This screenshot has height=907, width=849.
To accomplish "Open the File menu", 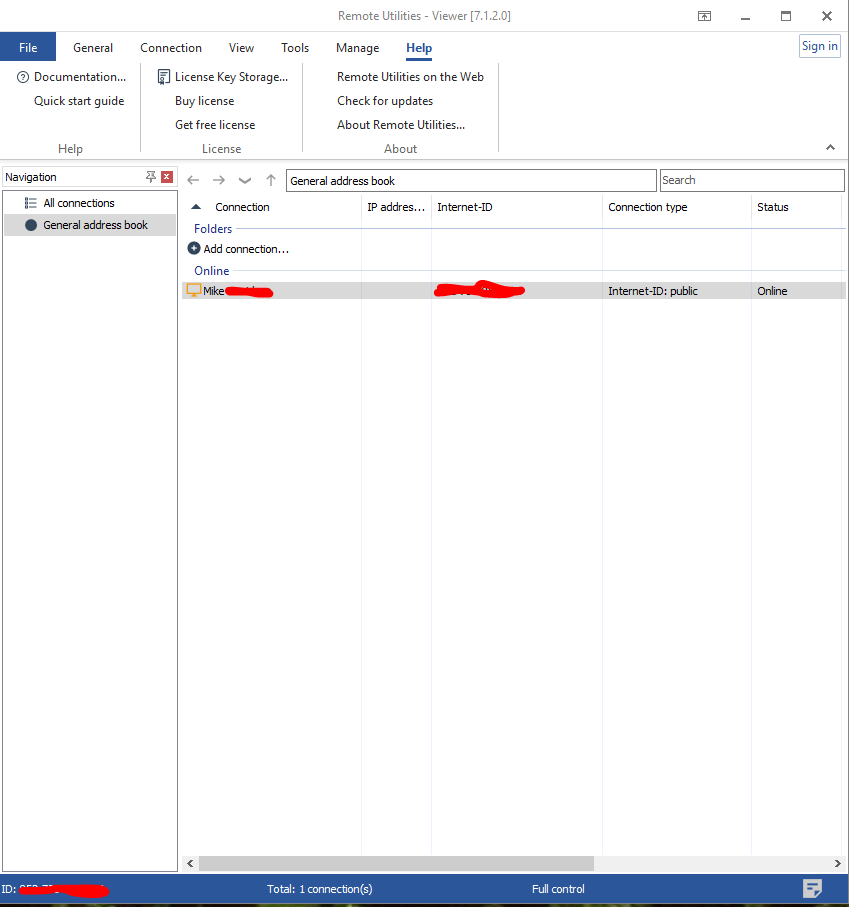I will click(28, 47).
